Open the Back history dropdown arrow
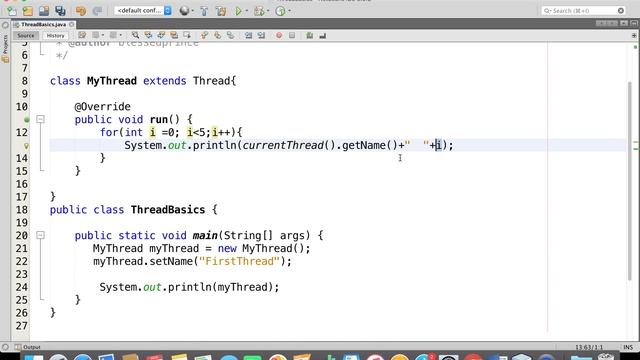This screenshot has width=640, height=360. 102,36
